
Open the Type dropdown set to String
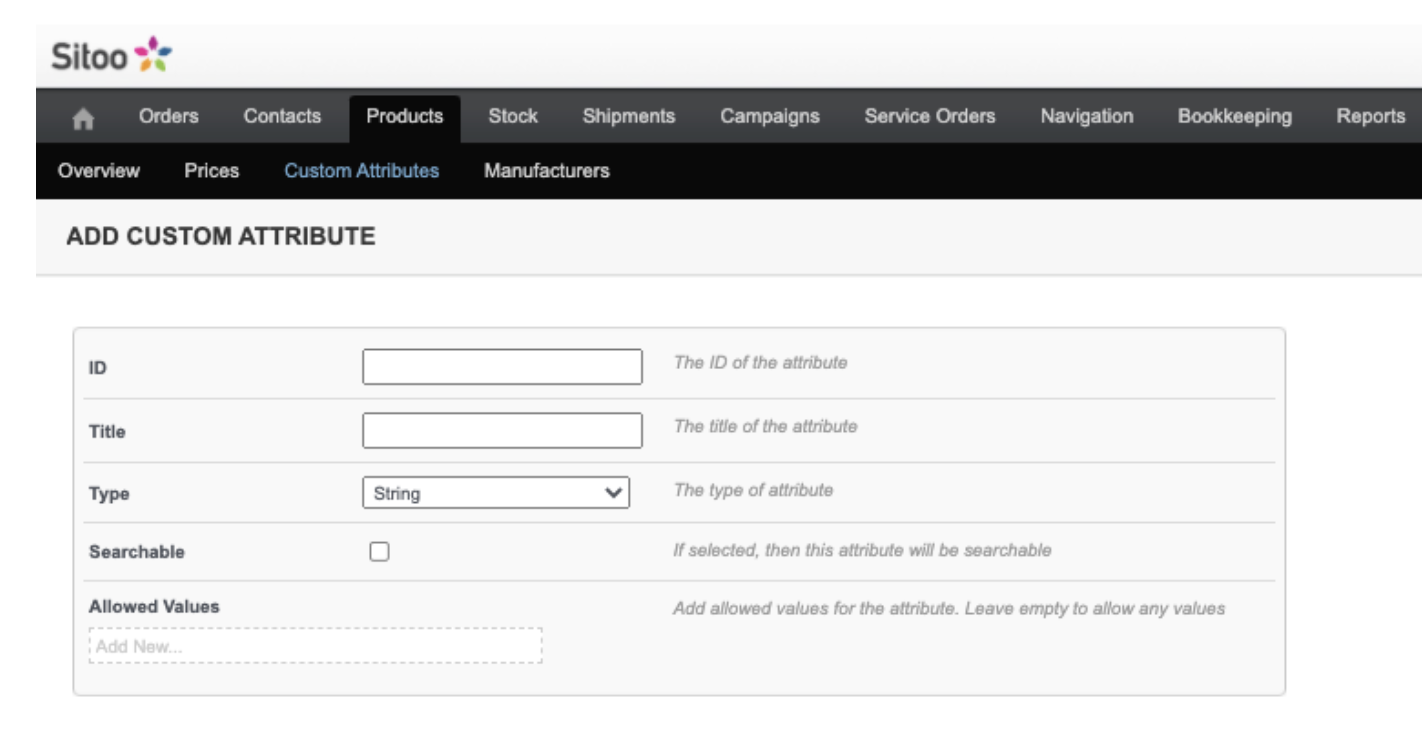click(x=496, y=493)
